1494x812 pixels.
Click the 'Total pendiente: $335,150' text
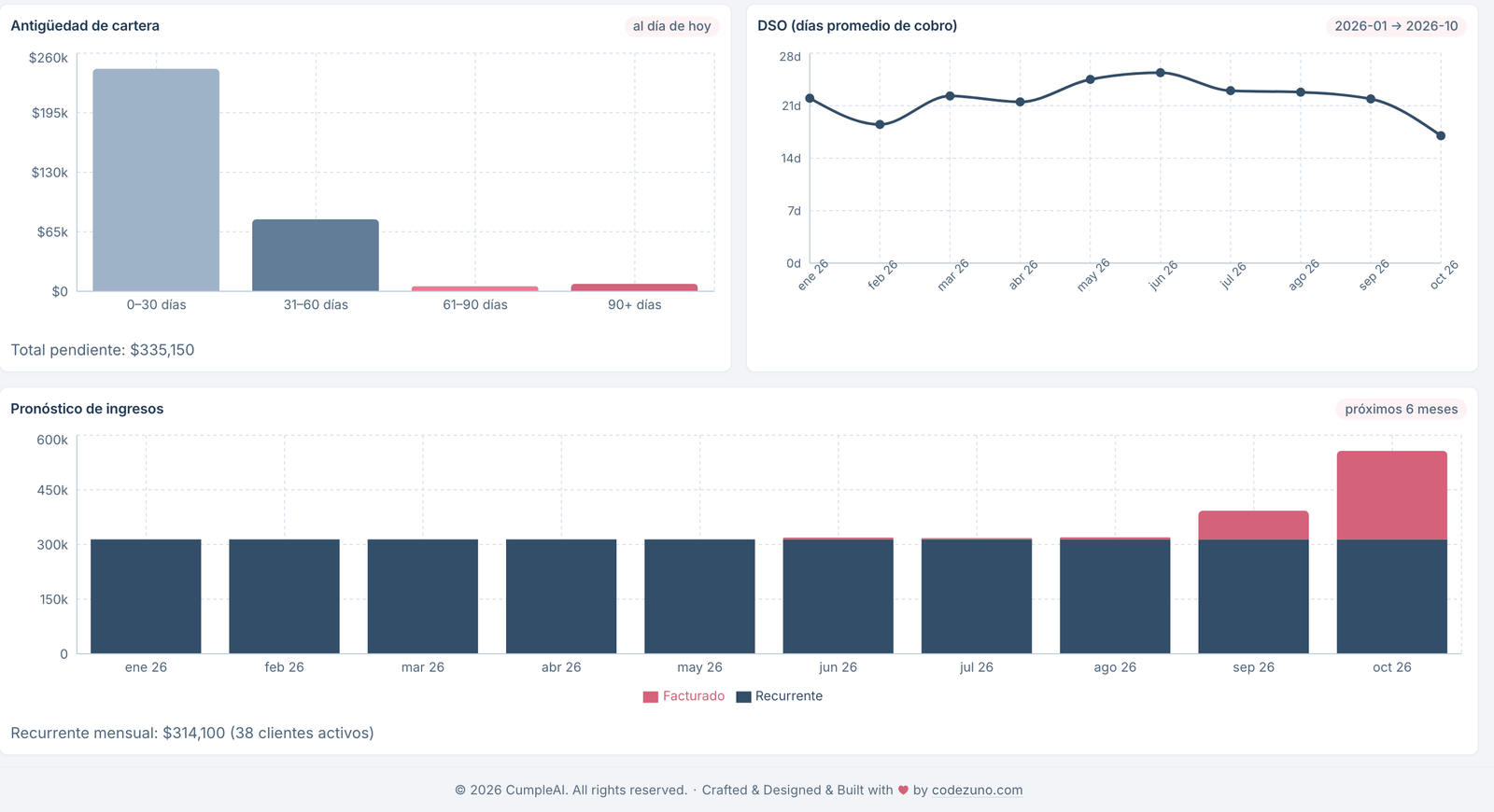pyautogui.click(x=103, y=350)
